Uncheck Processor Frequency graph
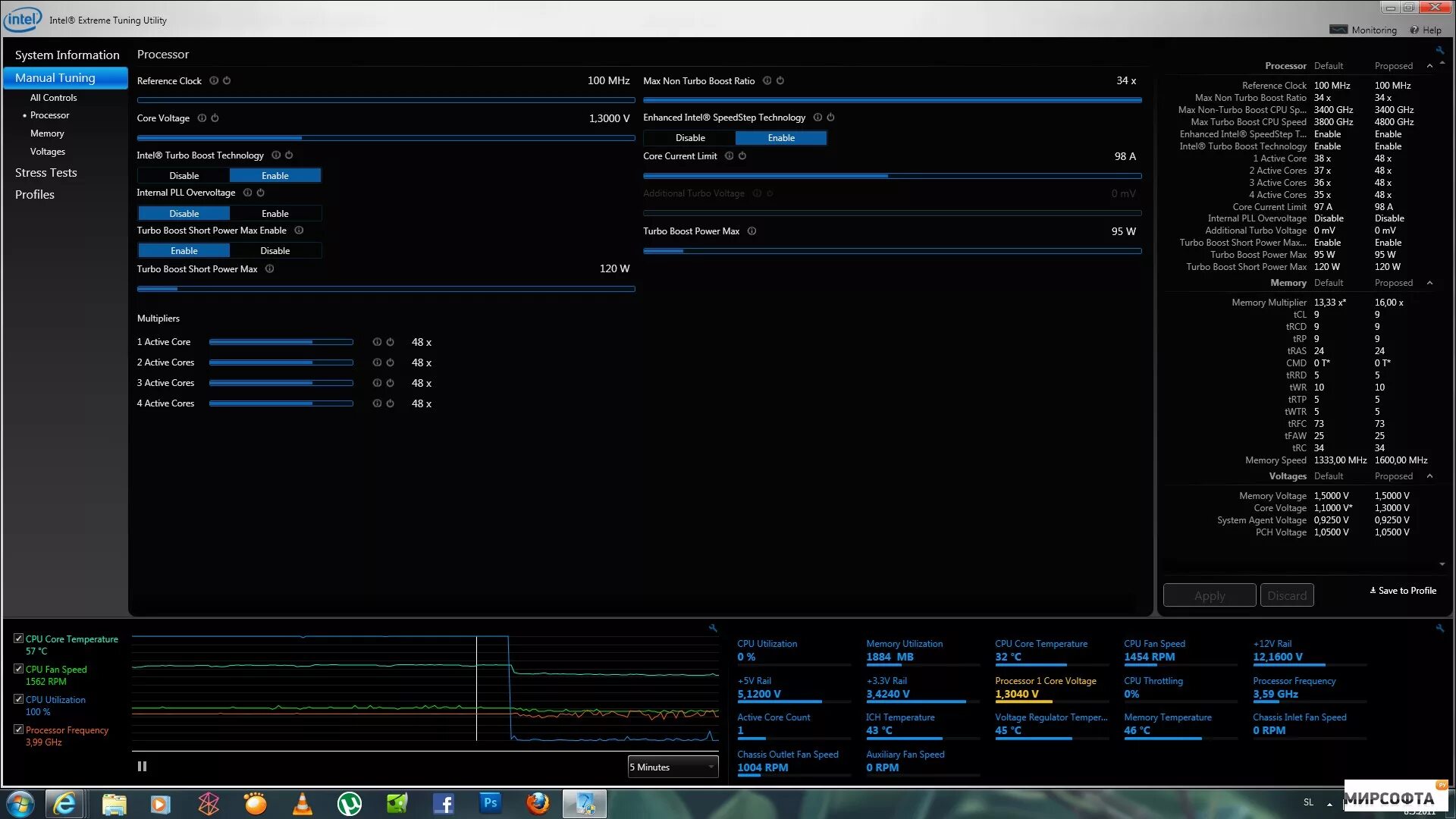Screen dimensions: 1456x819 [x=19, y=730]
